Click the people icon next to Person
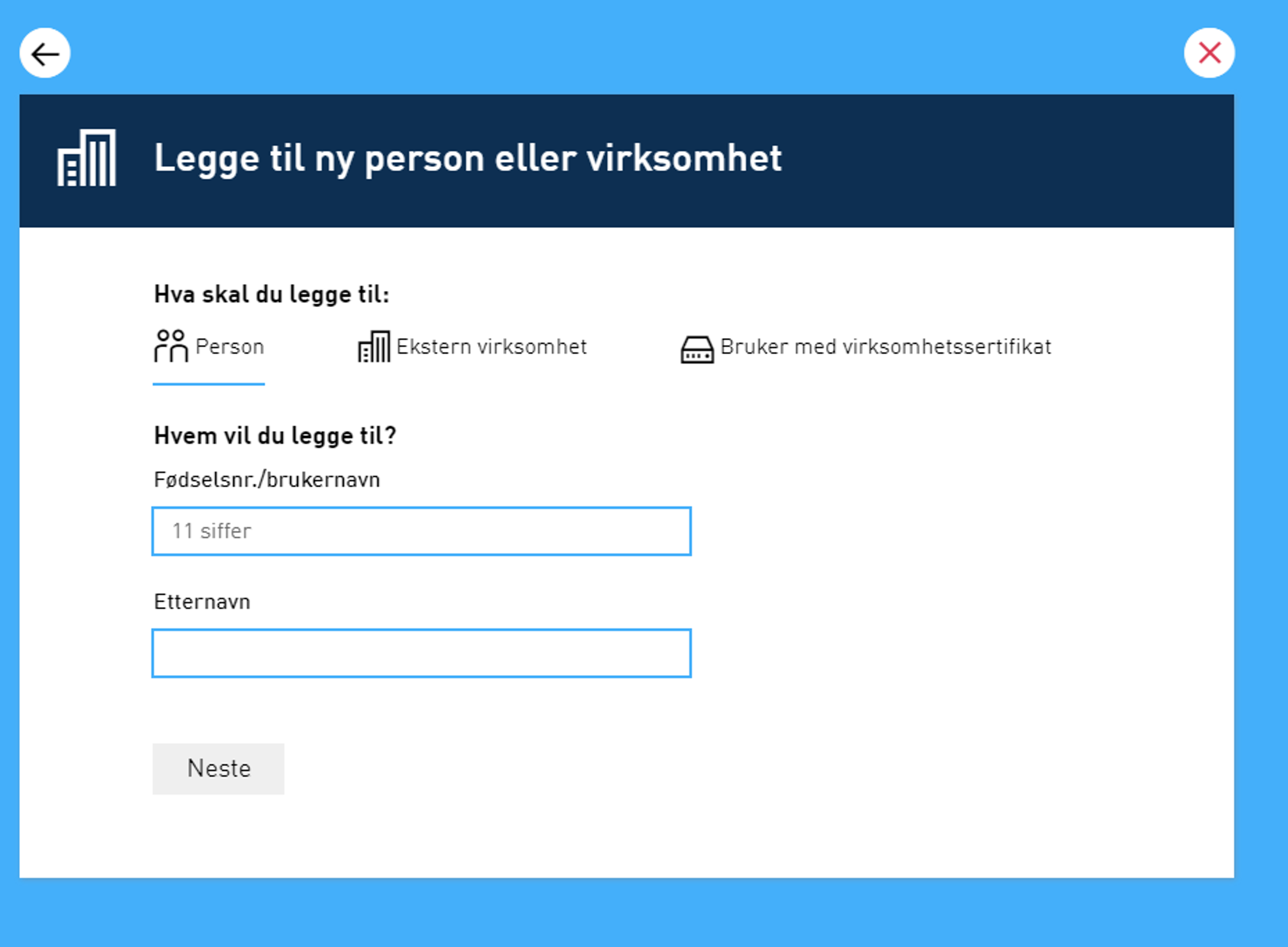The image size is (1288, 947). (x=171, y=346)
